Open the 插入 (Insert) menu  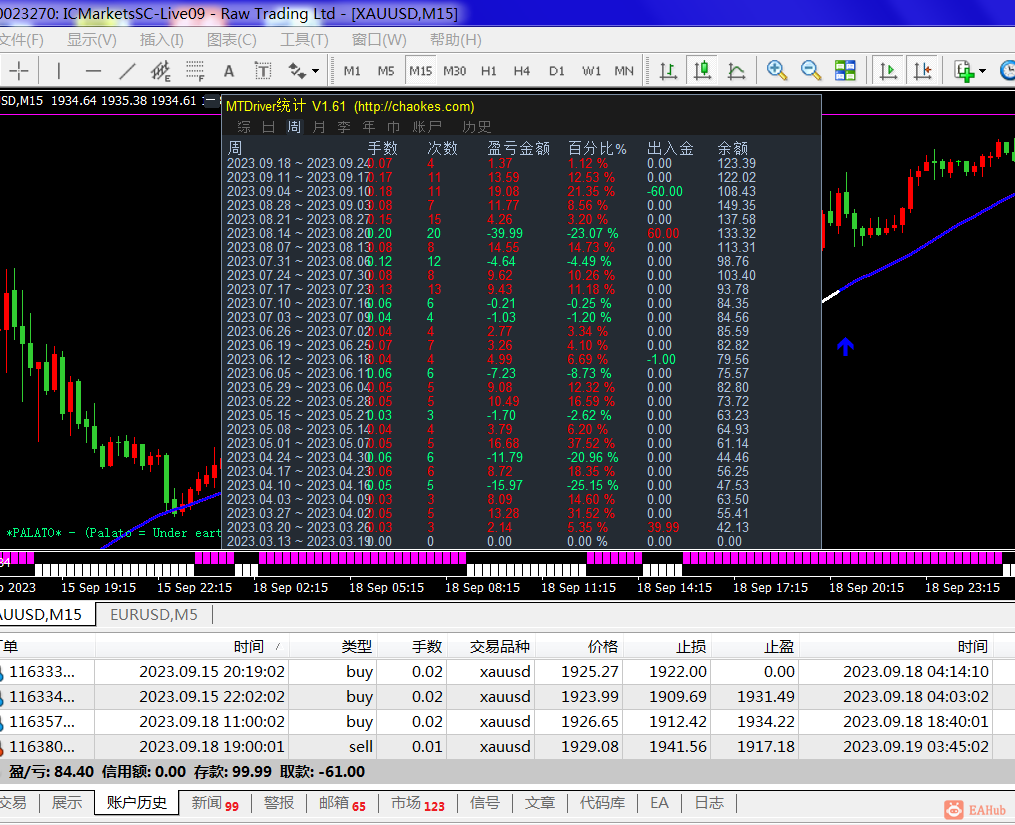[162, 40]
